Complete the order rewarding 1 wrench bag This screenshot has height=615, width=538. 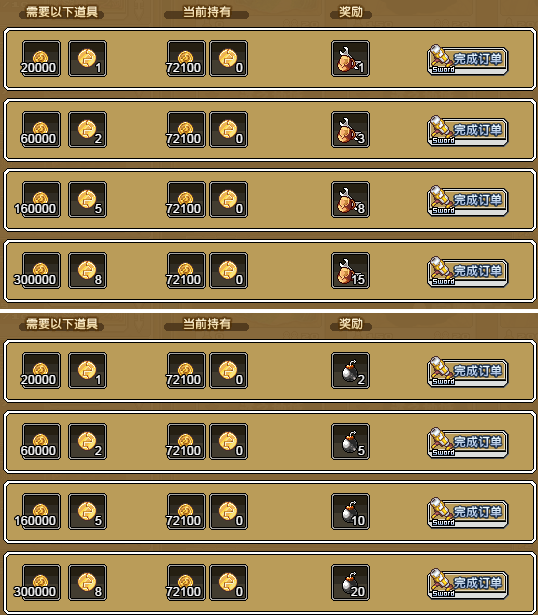coord(467,60)
